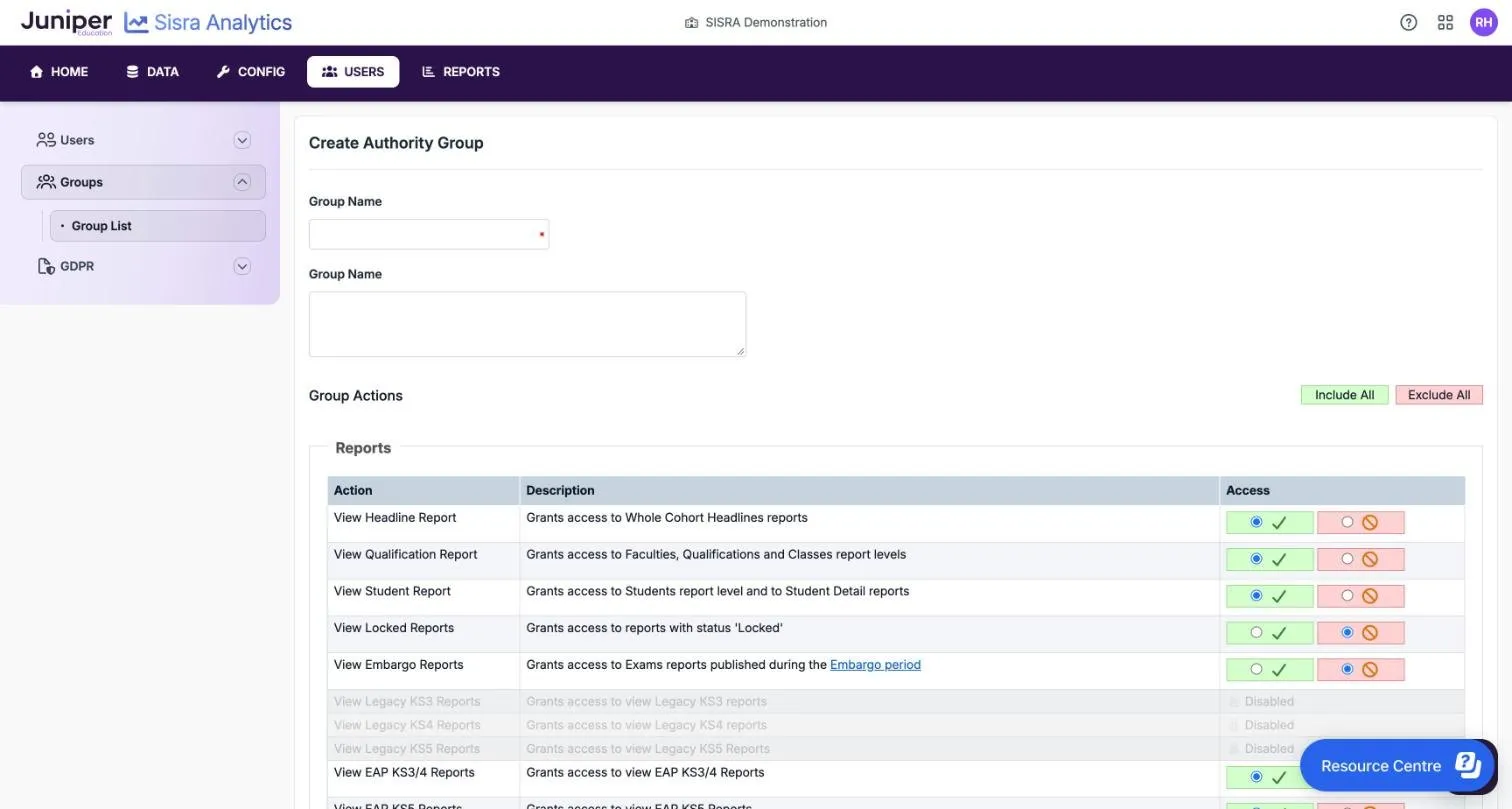Click the 'View Locked Reports' action cell
This screenshot has width=1512, height=809.
pos(423,634)
